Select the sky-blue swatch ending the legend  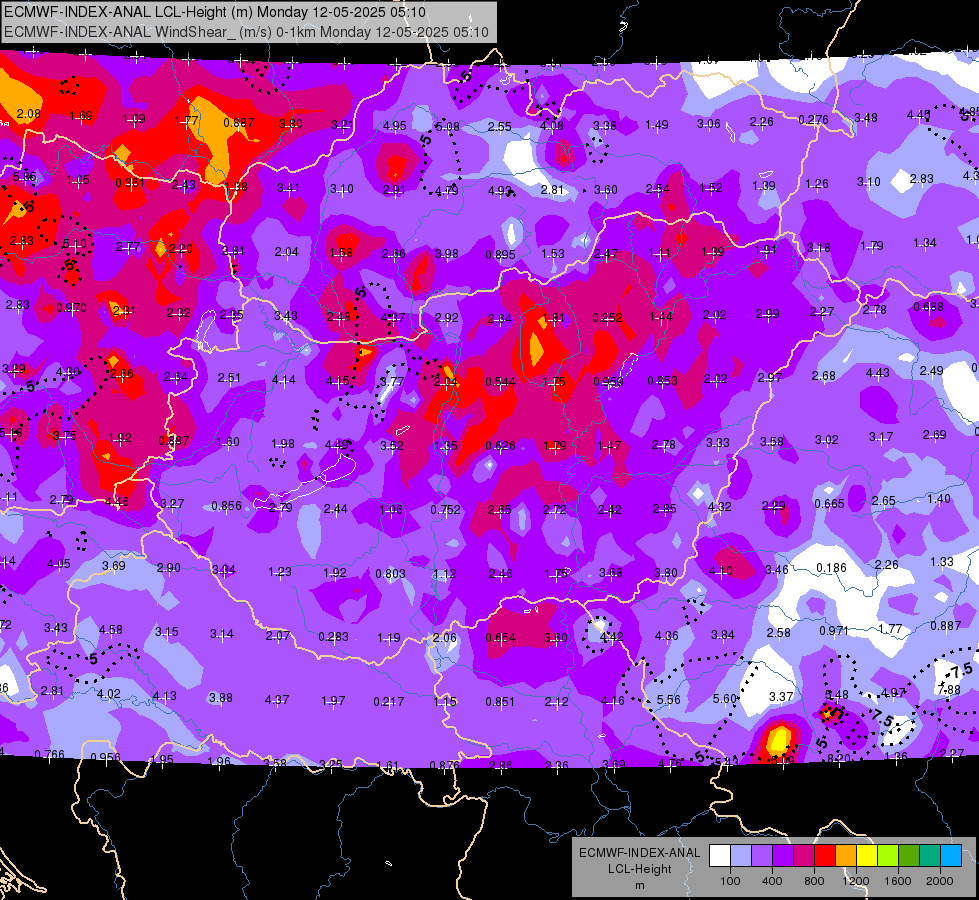click(x=951, y=856)
